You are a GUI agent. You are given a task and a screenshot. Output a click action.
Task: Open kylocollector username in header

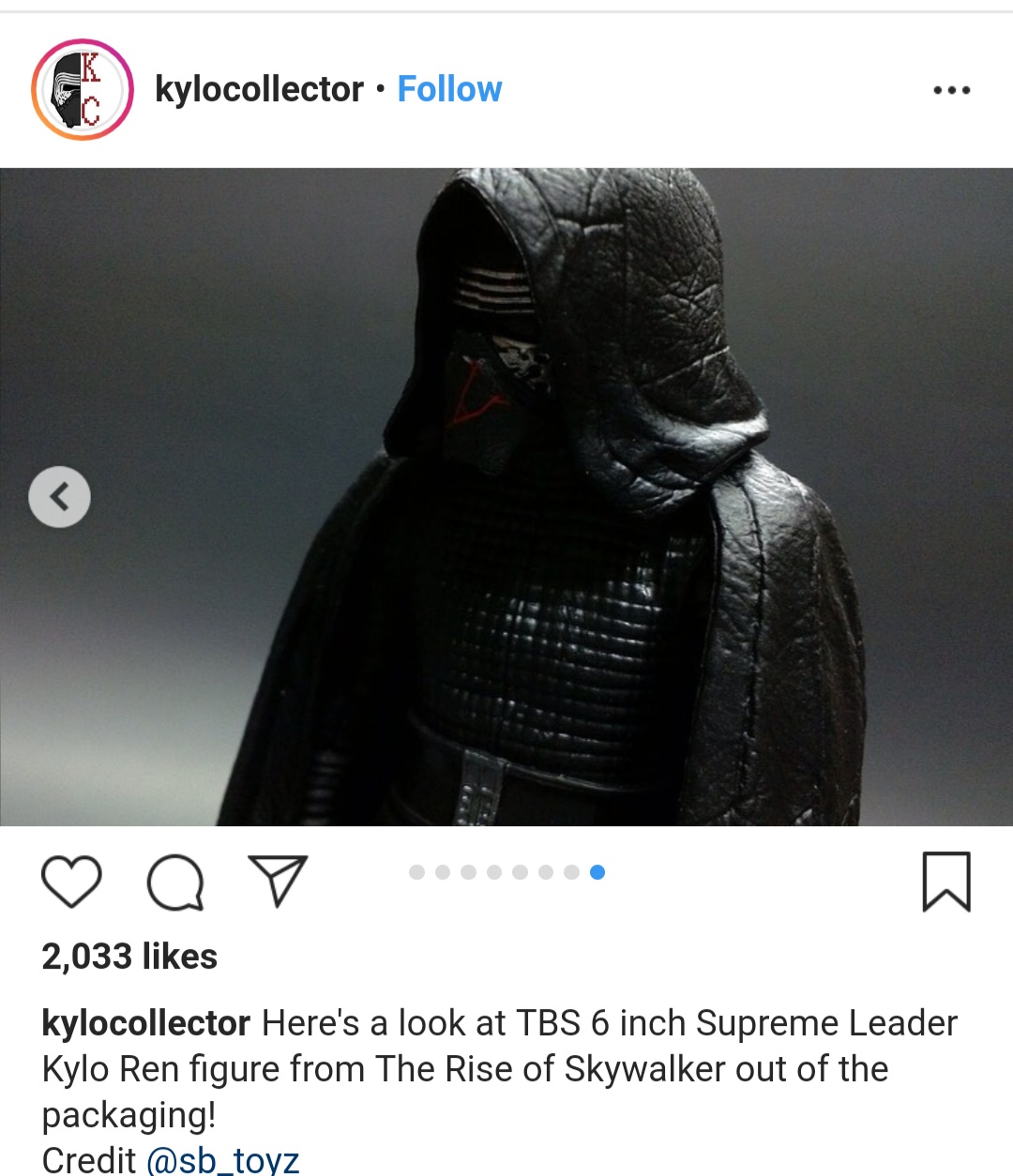tap(259, 89)
